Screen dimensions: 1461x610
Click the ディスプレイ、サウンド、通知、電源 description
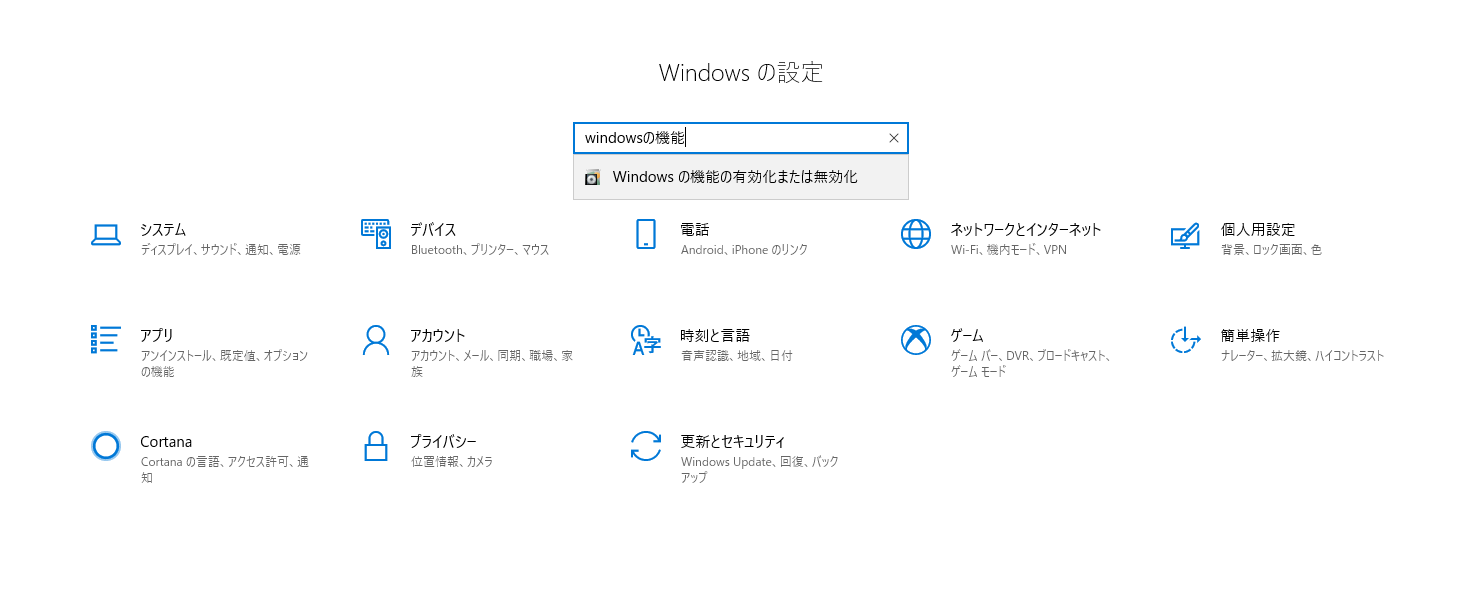pos(221,250)
